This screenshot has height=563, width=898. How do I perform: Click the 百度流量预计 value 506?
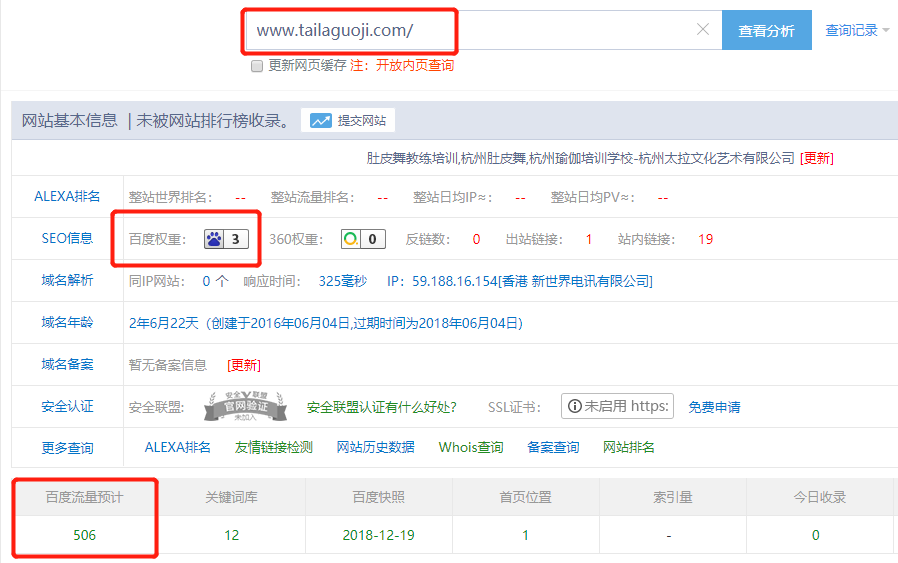[85, 535]
